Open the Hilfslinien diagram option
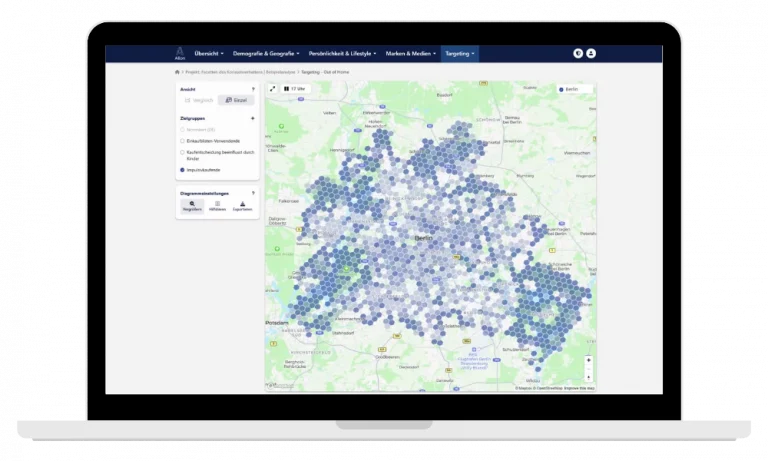 pyautogui.click(x=217, y=204)
